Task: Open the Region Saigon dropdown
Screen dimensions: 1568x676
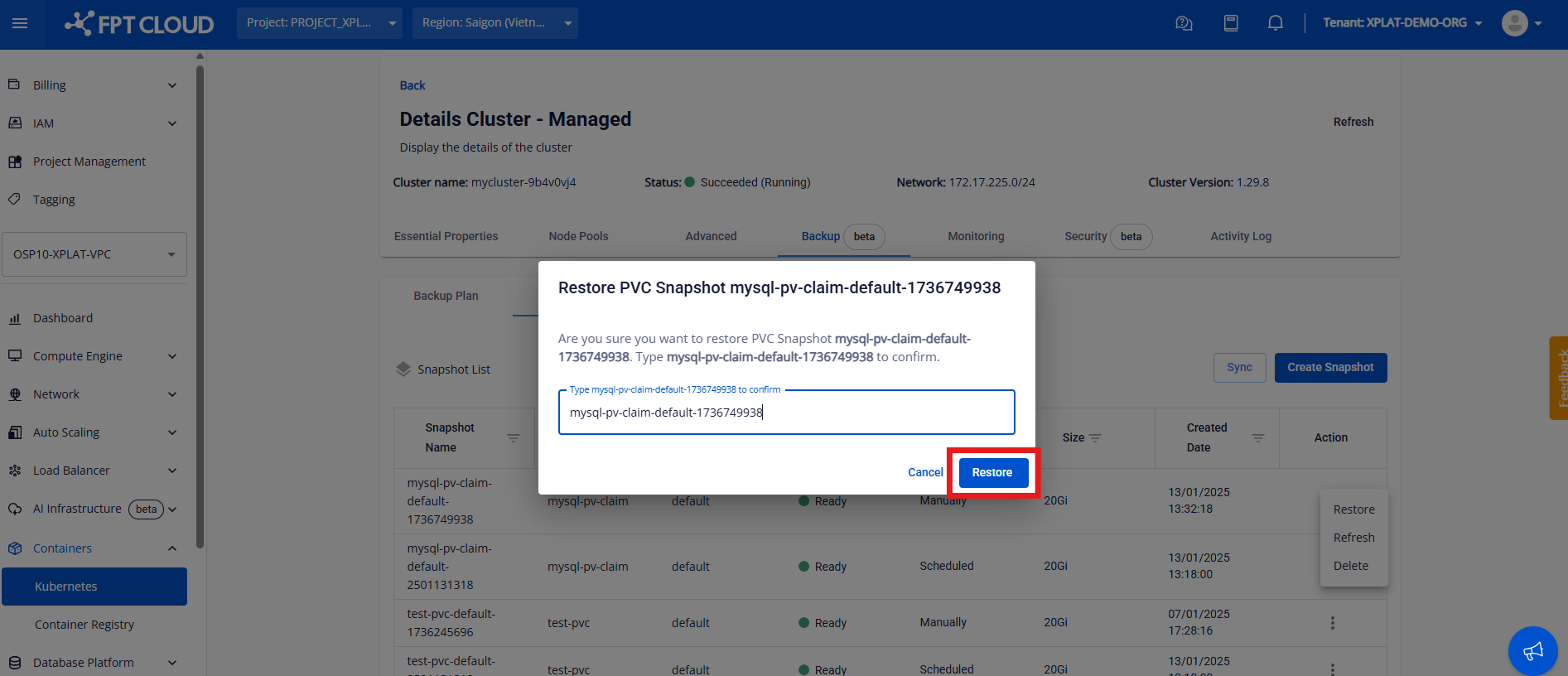Action: tap(495, 23)
